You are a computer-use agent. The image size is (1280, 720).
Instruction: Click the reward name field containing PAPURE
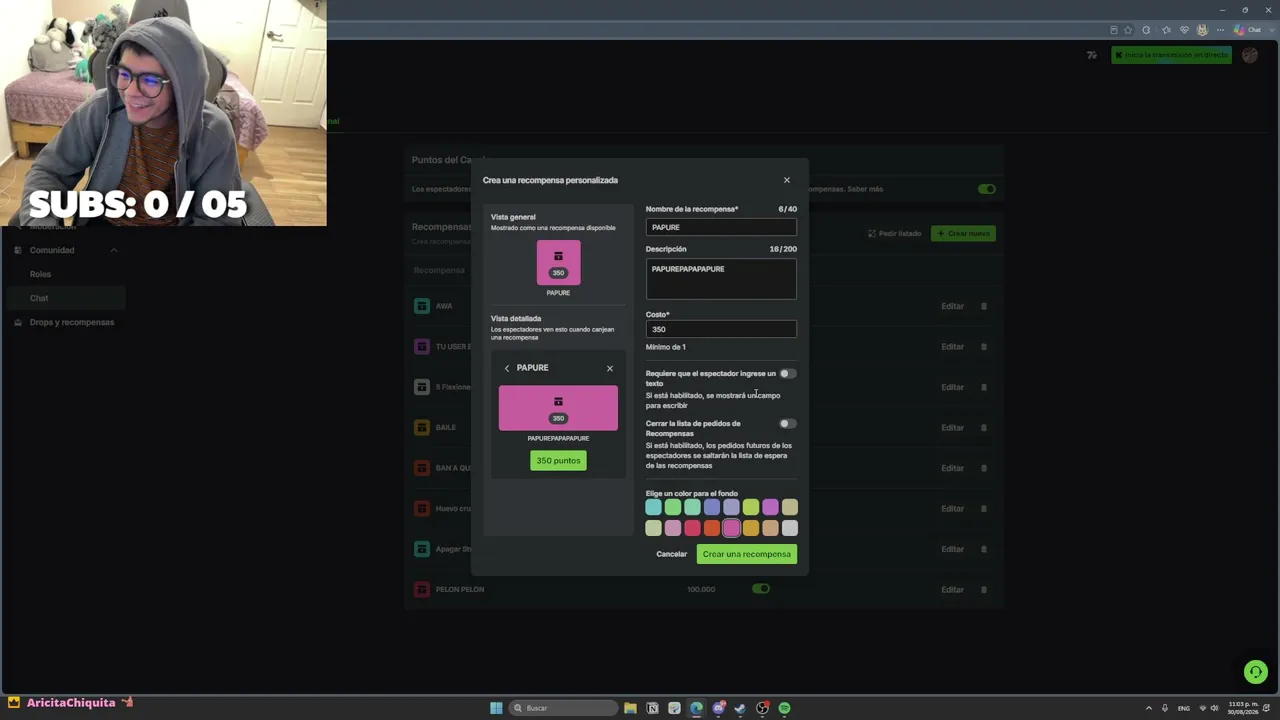click(x=721, y=227)
